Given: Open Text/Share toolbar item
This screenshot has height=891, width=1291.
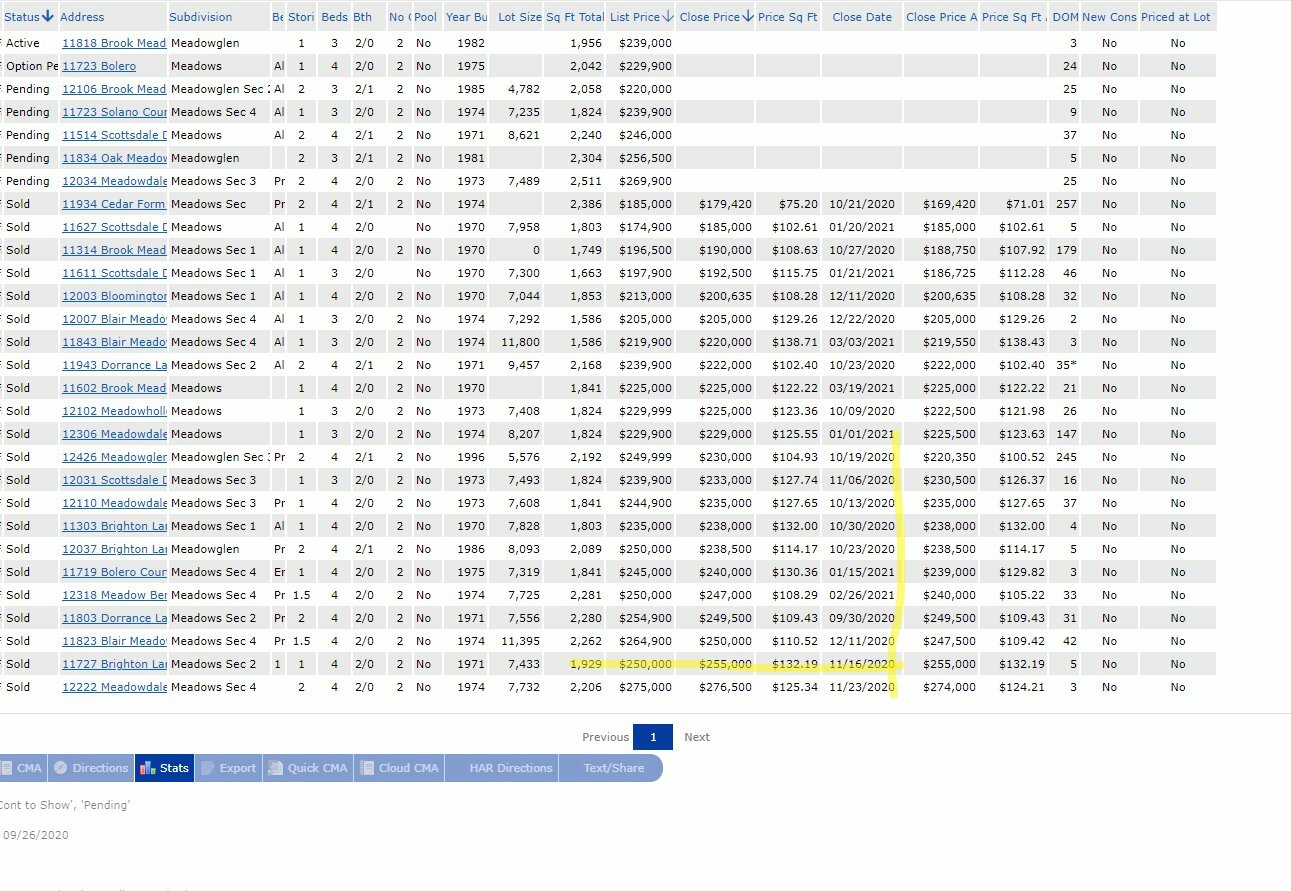Looking at the screenshot, I should coord(613,768).
